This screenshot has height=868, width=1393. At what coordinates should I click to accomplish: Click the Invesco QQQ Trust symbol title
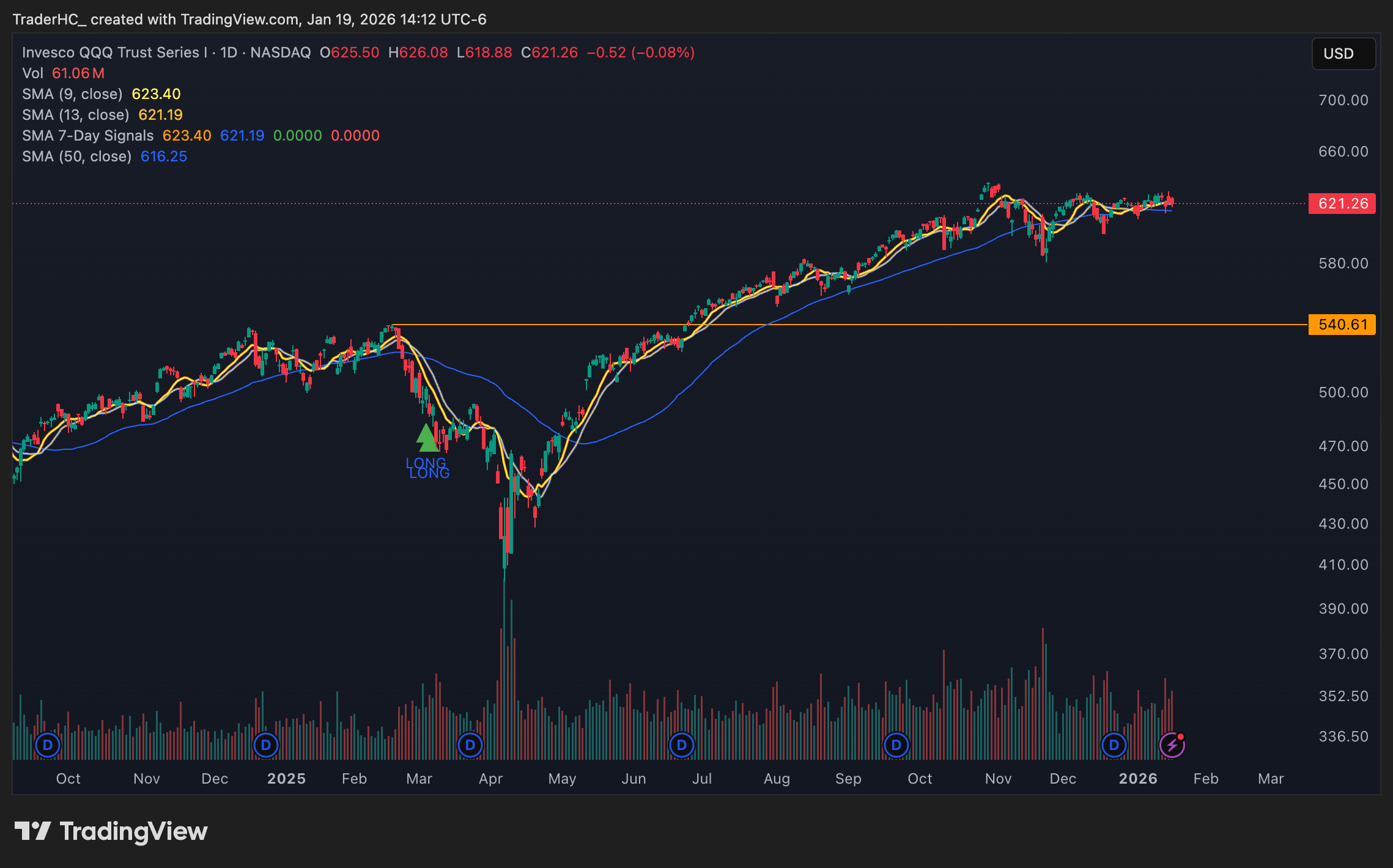point(114,53)
